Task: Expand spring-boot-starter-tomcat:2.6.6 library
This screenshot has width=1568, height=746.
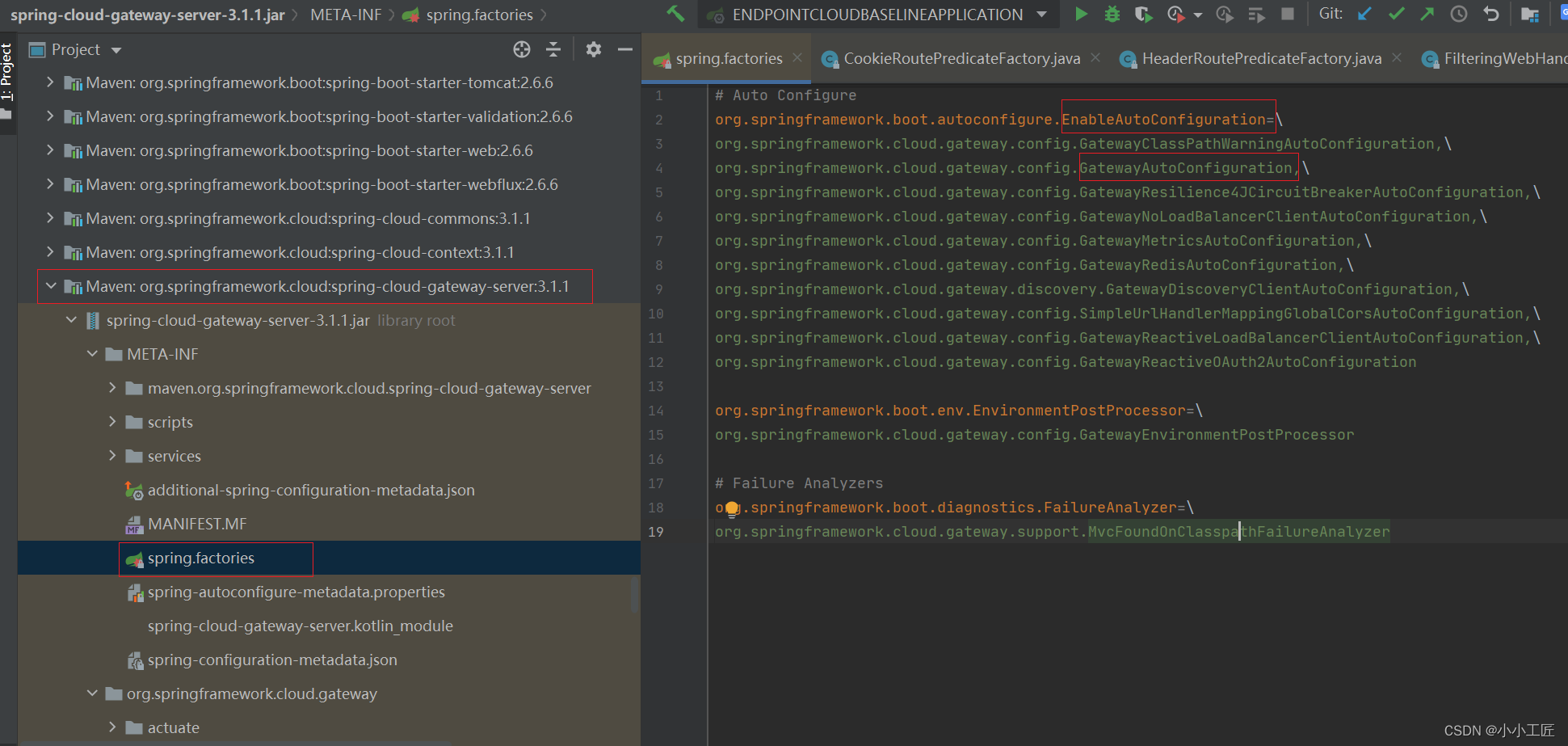Action: pos(50,82)
